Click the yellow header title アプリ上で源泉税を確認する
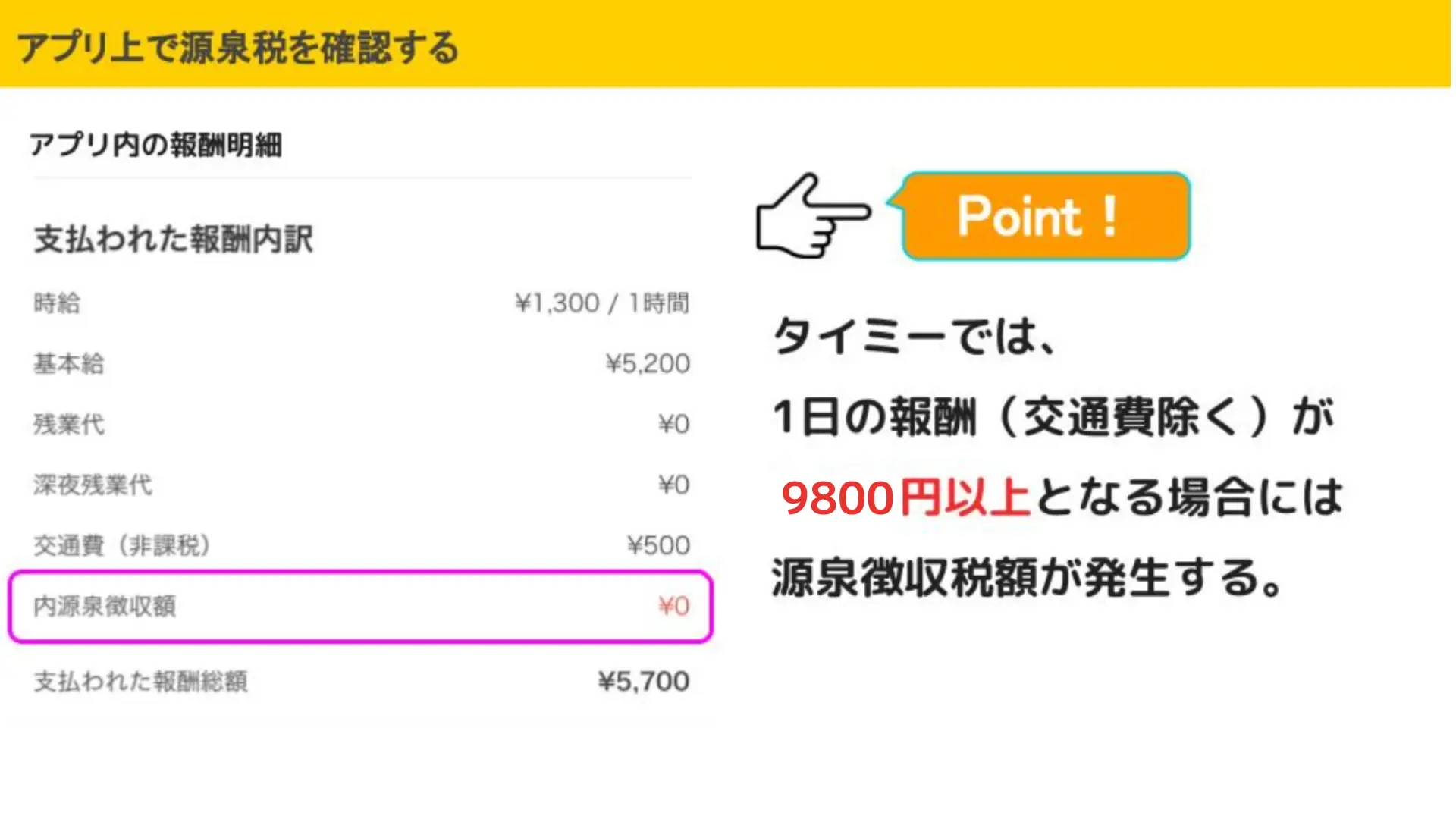 coord(237,47)
